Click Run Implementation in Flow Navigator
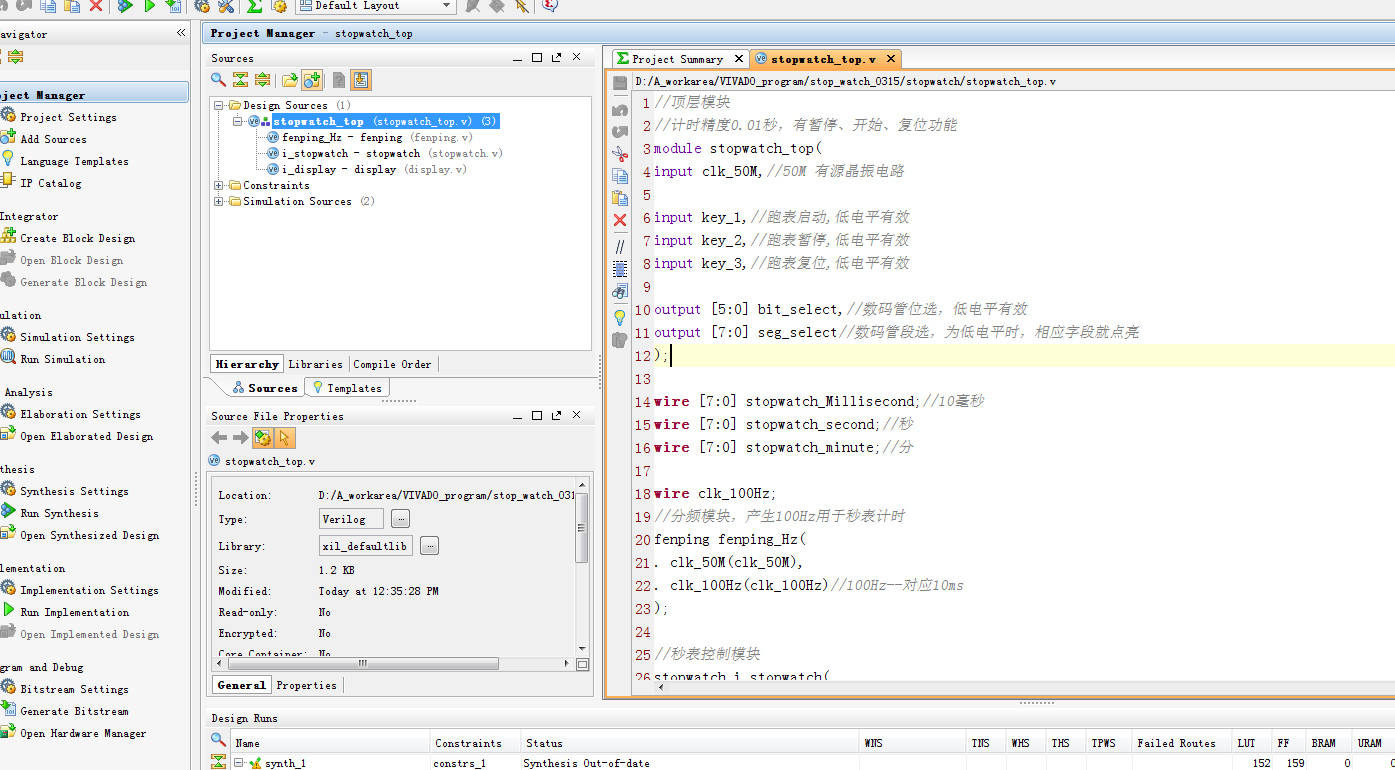The width and height of the screenshot is (1395, 770). [x=74, y=612]
